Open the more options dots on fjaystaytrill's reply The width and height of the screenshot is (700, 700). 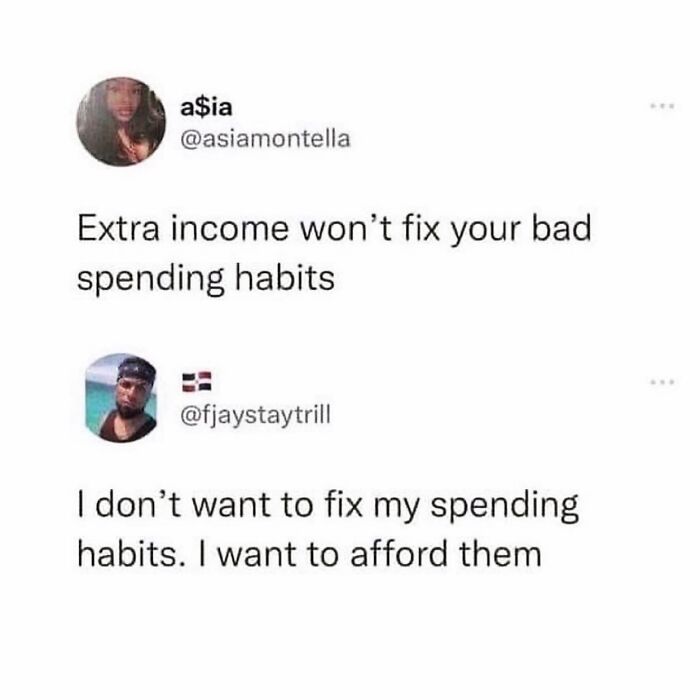point(663,382)
